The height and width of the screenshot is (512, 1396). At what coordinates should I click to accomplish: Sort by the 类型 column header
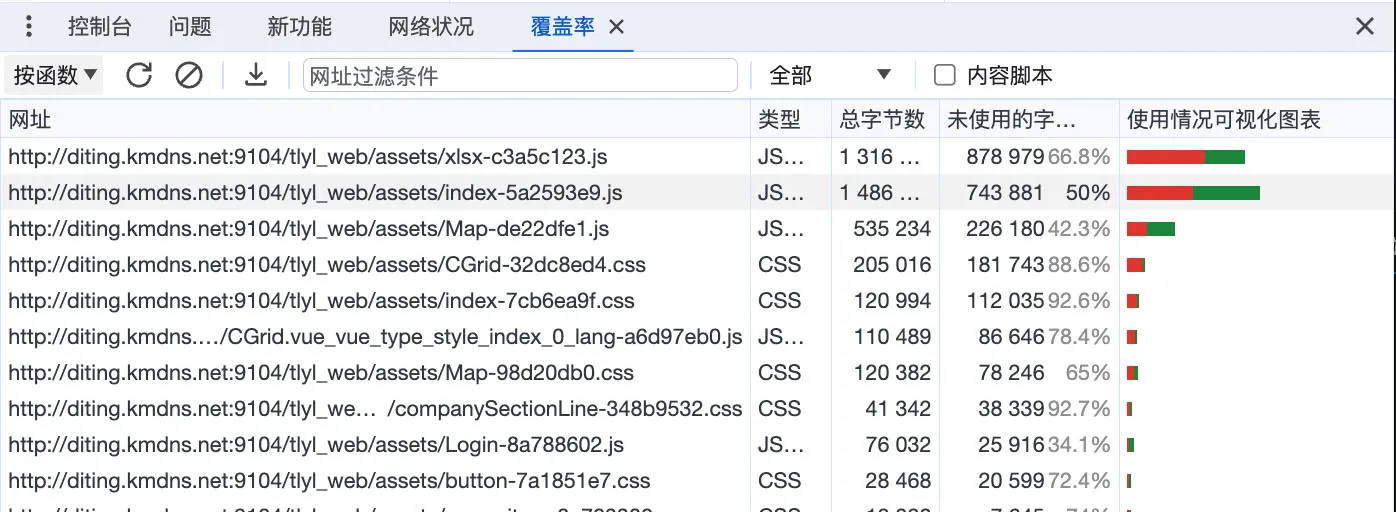pyautogui.click(x=780, y=120)
